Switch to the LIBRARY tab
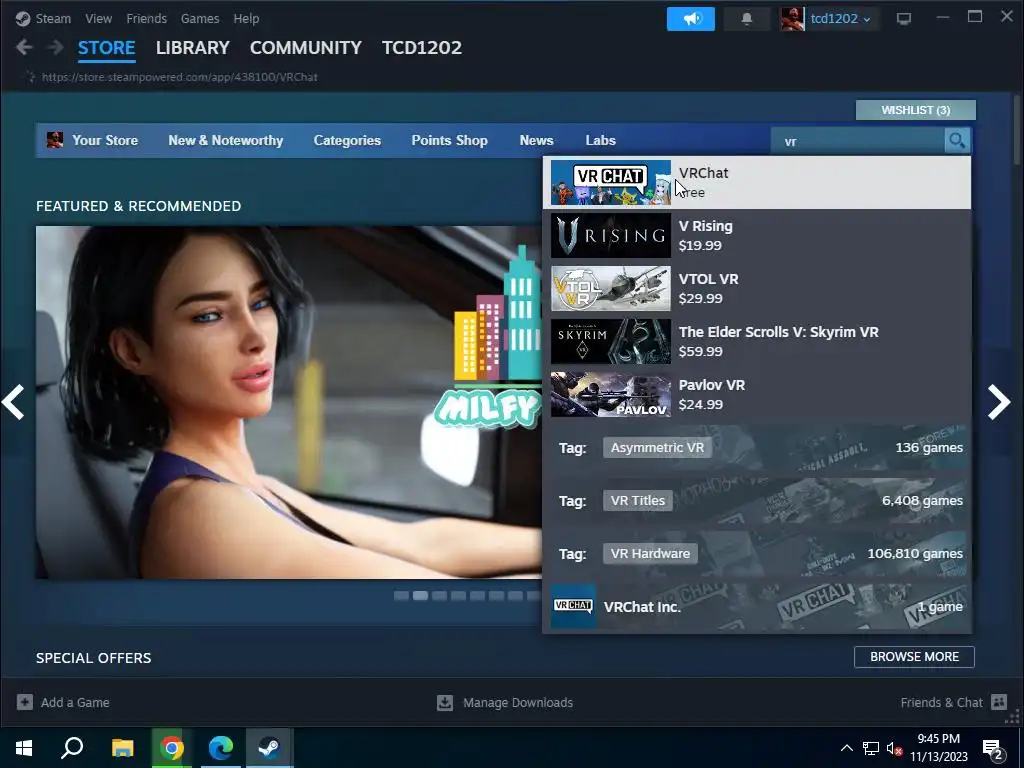1024x768 pixels. (x=193, y=48)
